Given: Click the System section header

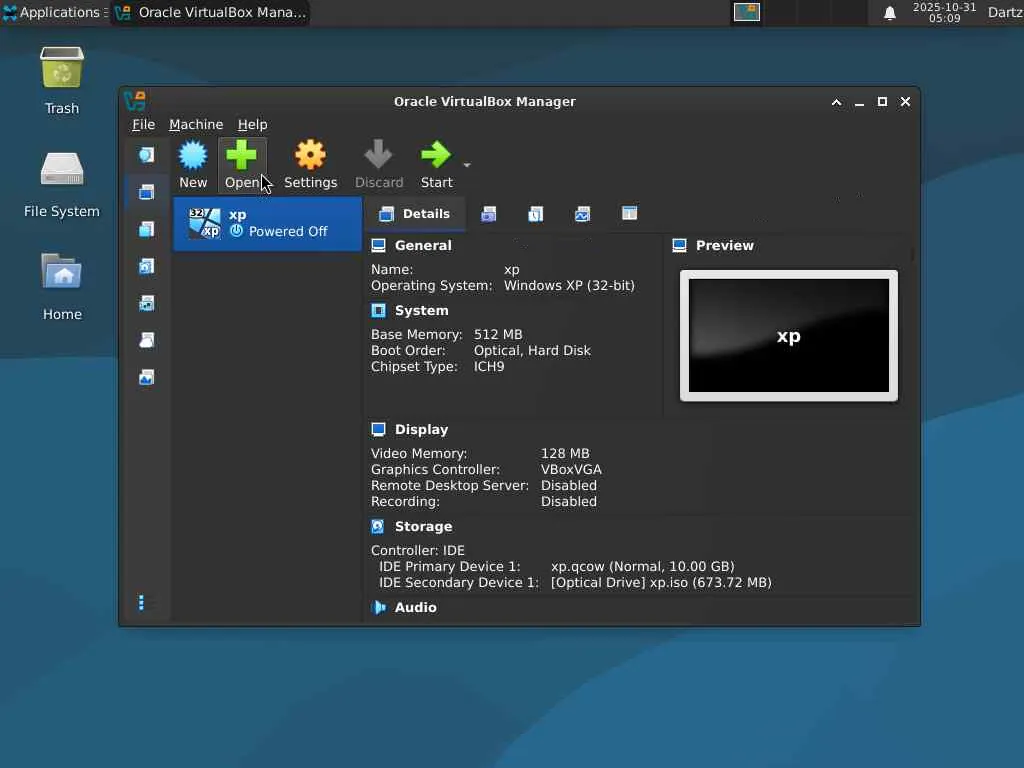Looking at the screenshot, I should click(x=421, y=311).
